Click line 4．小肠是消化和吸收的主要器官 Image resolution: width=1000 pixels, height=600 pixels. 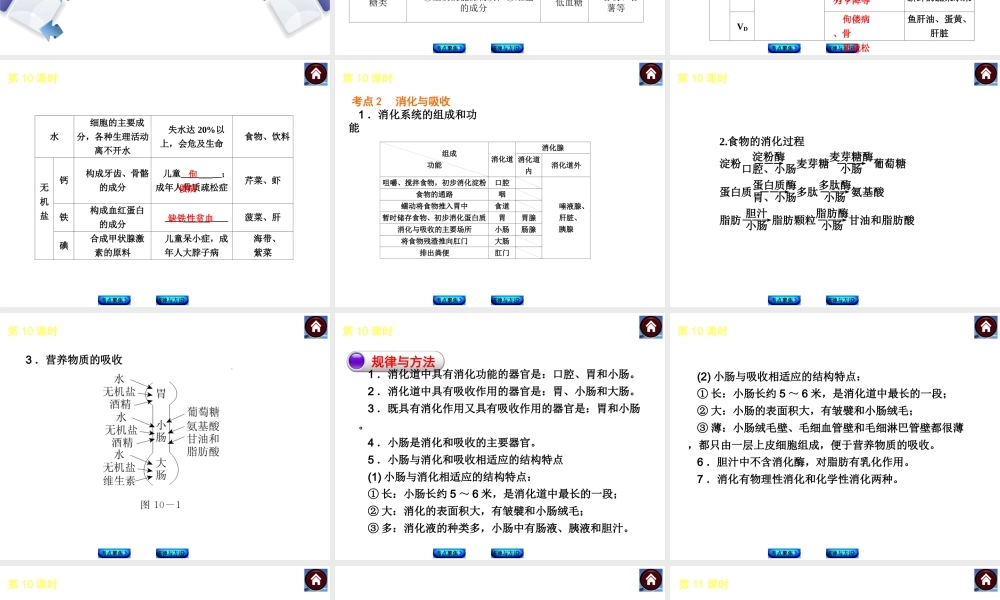tap(452, 442)
